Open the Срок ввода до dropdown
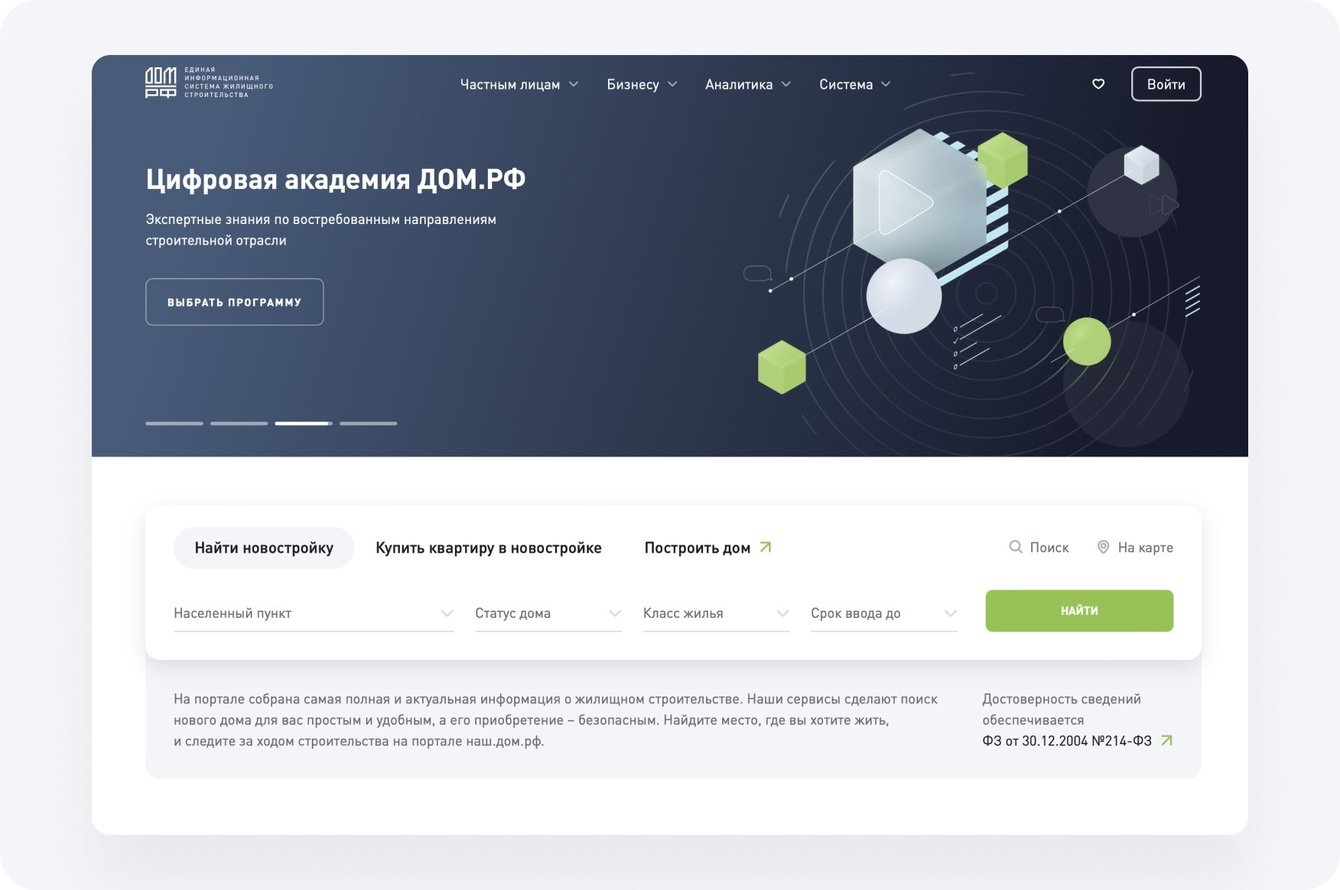The image size is (1340, 890). coord(884,614)
